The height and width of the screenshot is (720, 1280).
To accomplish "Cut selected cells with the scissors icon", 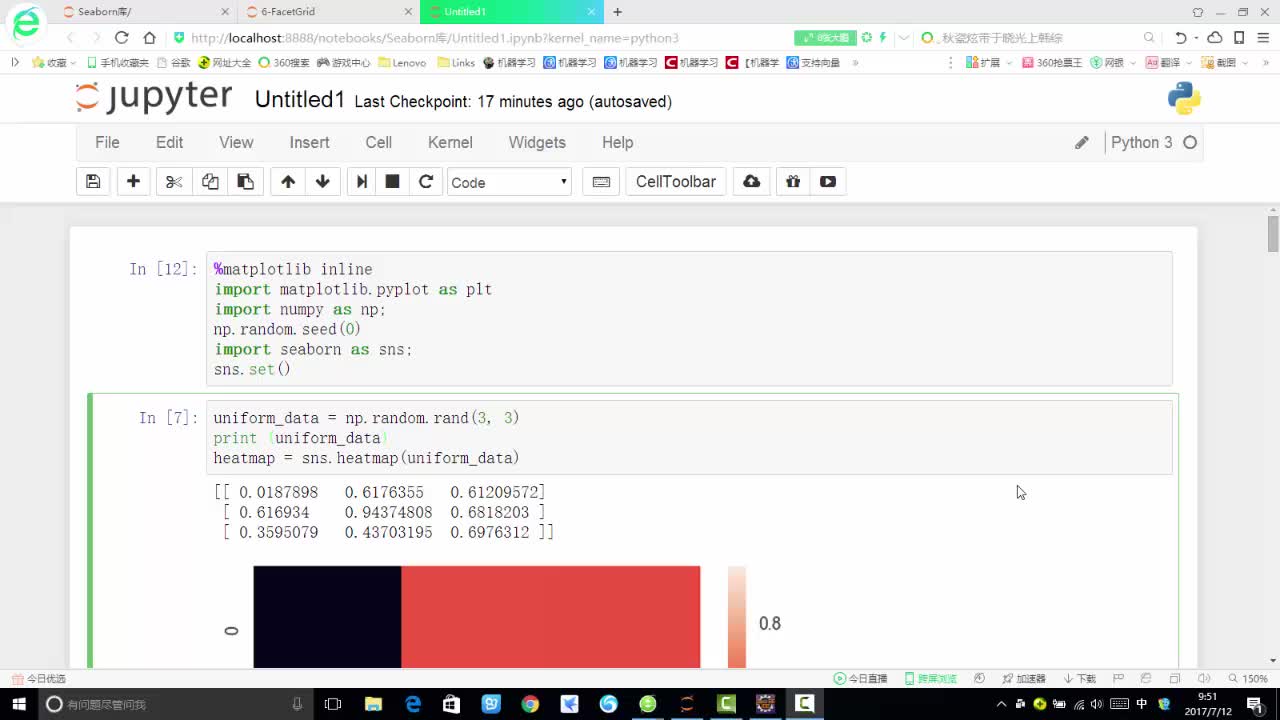I will coord(174,182).
